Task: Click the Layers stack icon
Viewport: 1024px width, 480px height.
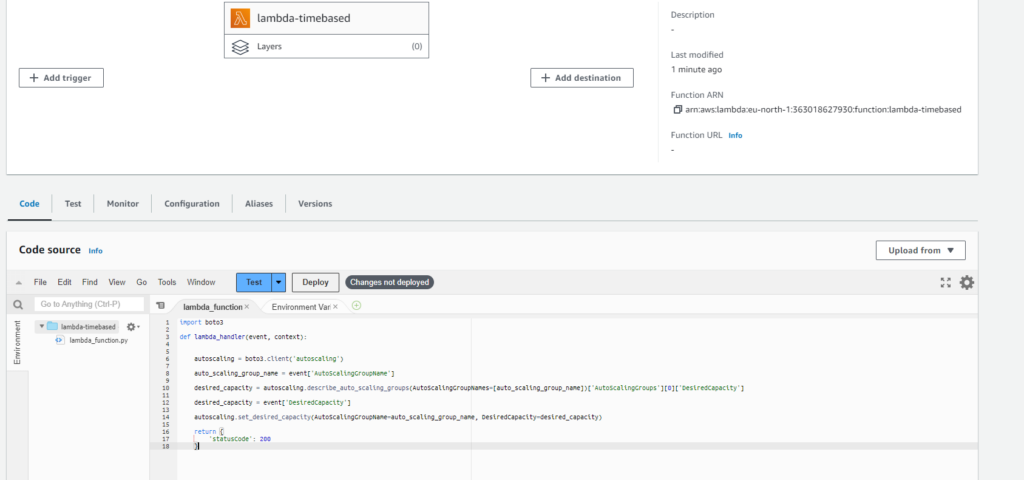Action: pos(240,47)
